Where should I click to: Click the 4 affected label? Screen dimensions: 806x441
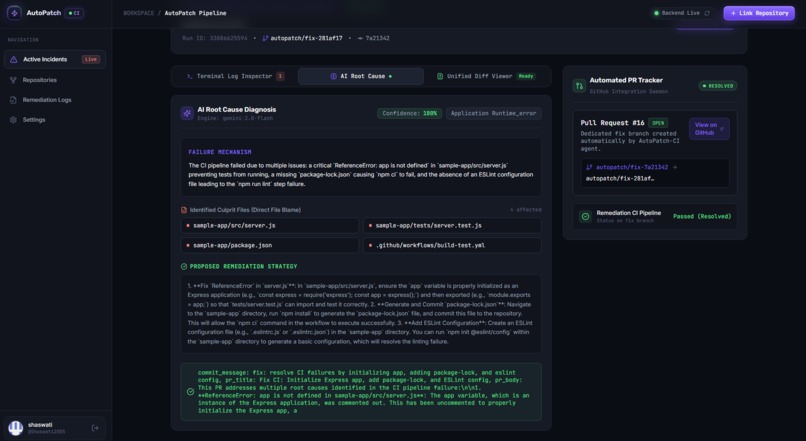(x=525, y=210)
